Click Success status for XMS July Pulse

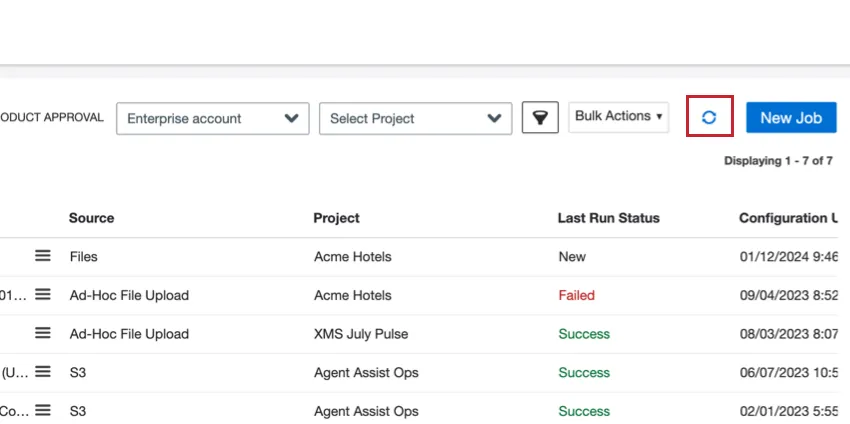pyautogui.click(x=584, y=334)
